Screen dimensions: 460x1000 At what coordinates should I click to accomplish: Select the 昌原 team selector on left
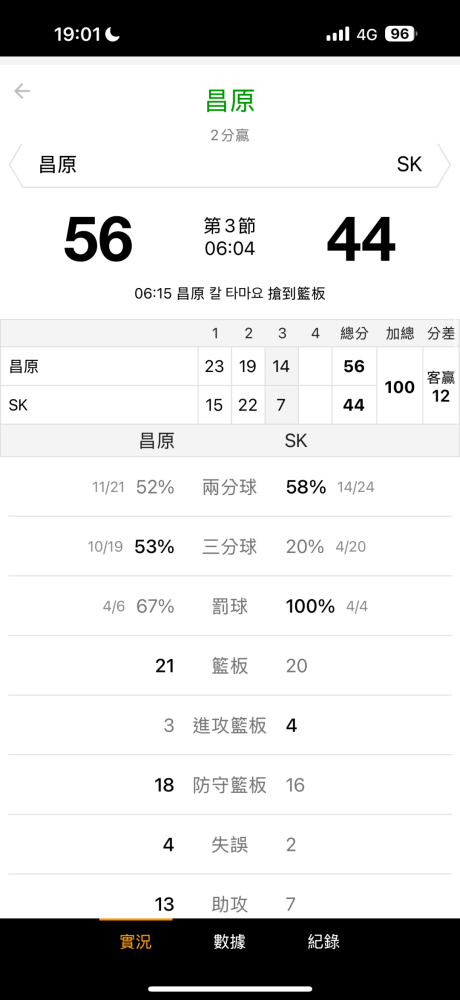(x=58, y=165)
